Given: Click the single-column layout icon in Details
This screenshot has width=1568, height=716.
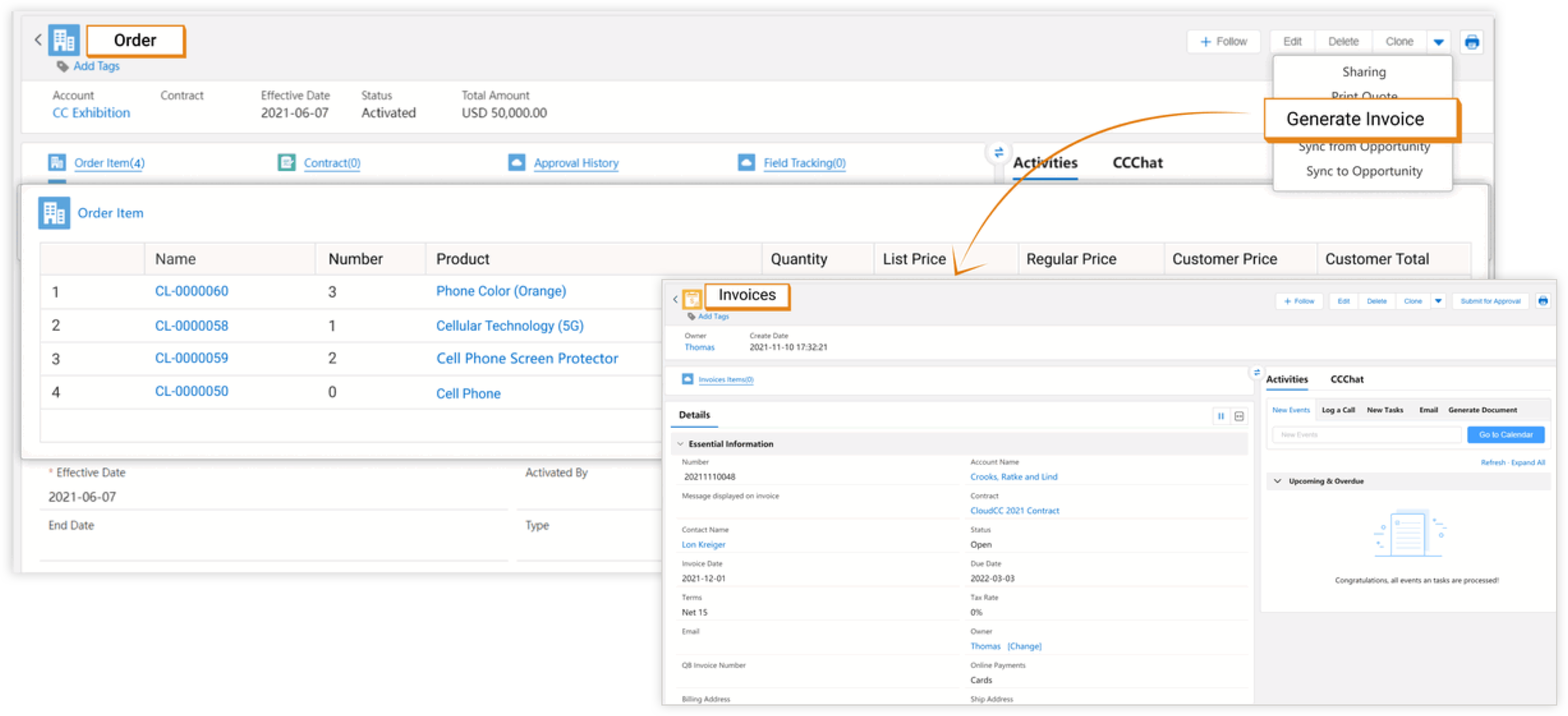Looking at the screenshot, I should [x=1239, y=416].
